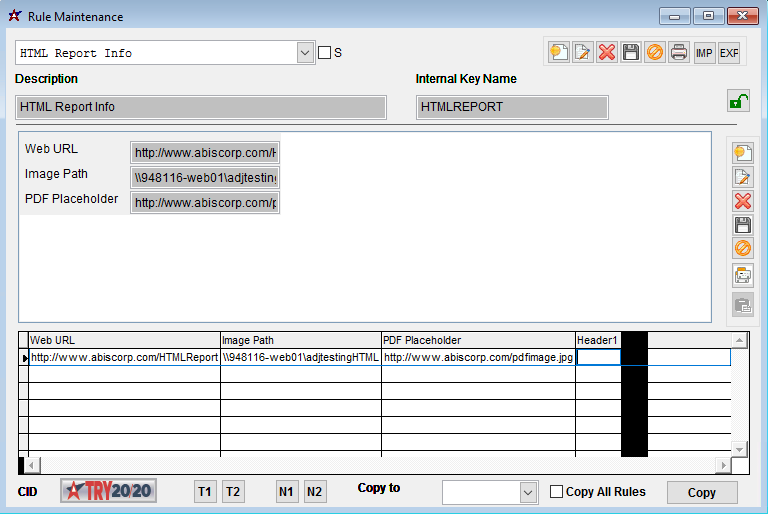Click the TRY 20/20 CID logo button
The height and width of the screenshot is (514, 768).
coord(108,491)
